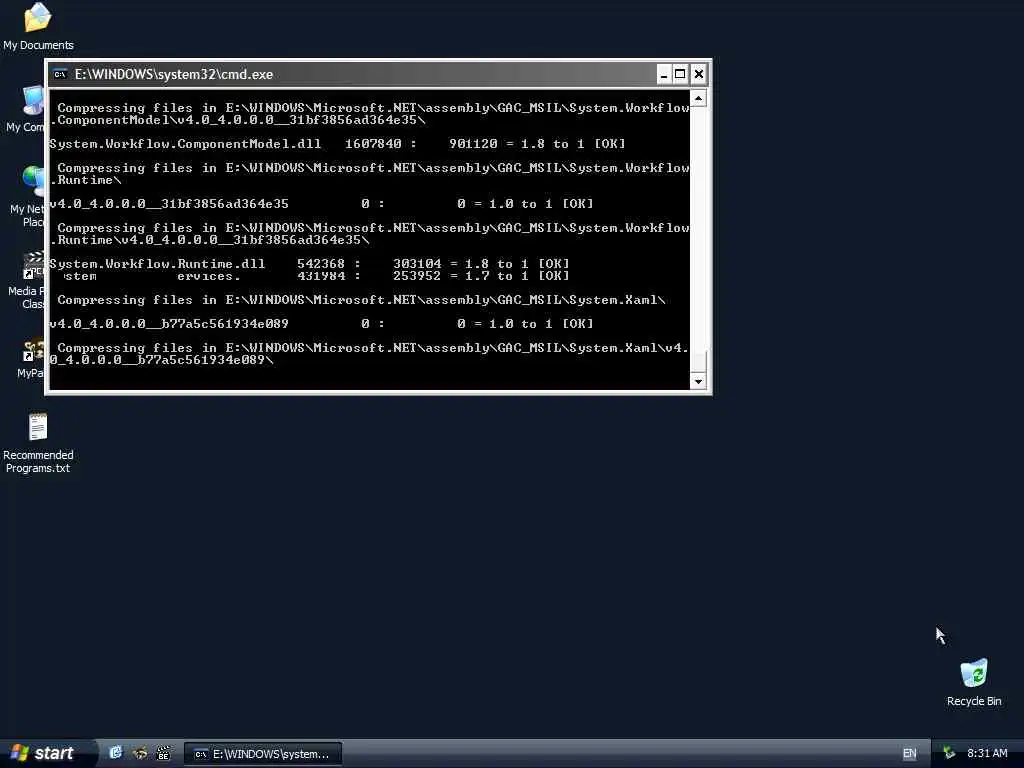Viewport: 1024px width, 768px height.
Task: Click the v4.0_4.0.0.0__b77a5c561934e089 output line
Action: click(321, 324)
